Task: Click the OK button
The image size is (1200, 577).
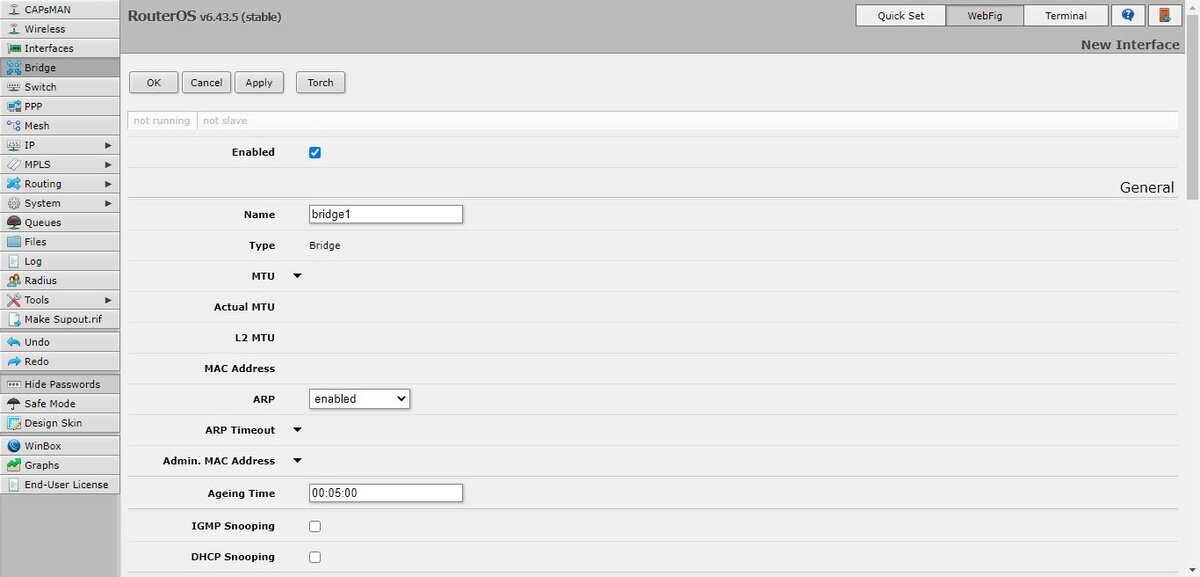Action: tap(154, 83)
